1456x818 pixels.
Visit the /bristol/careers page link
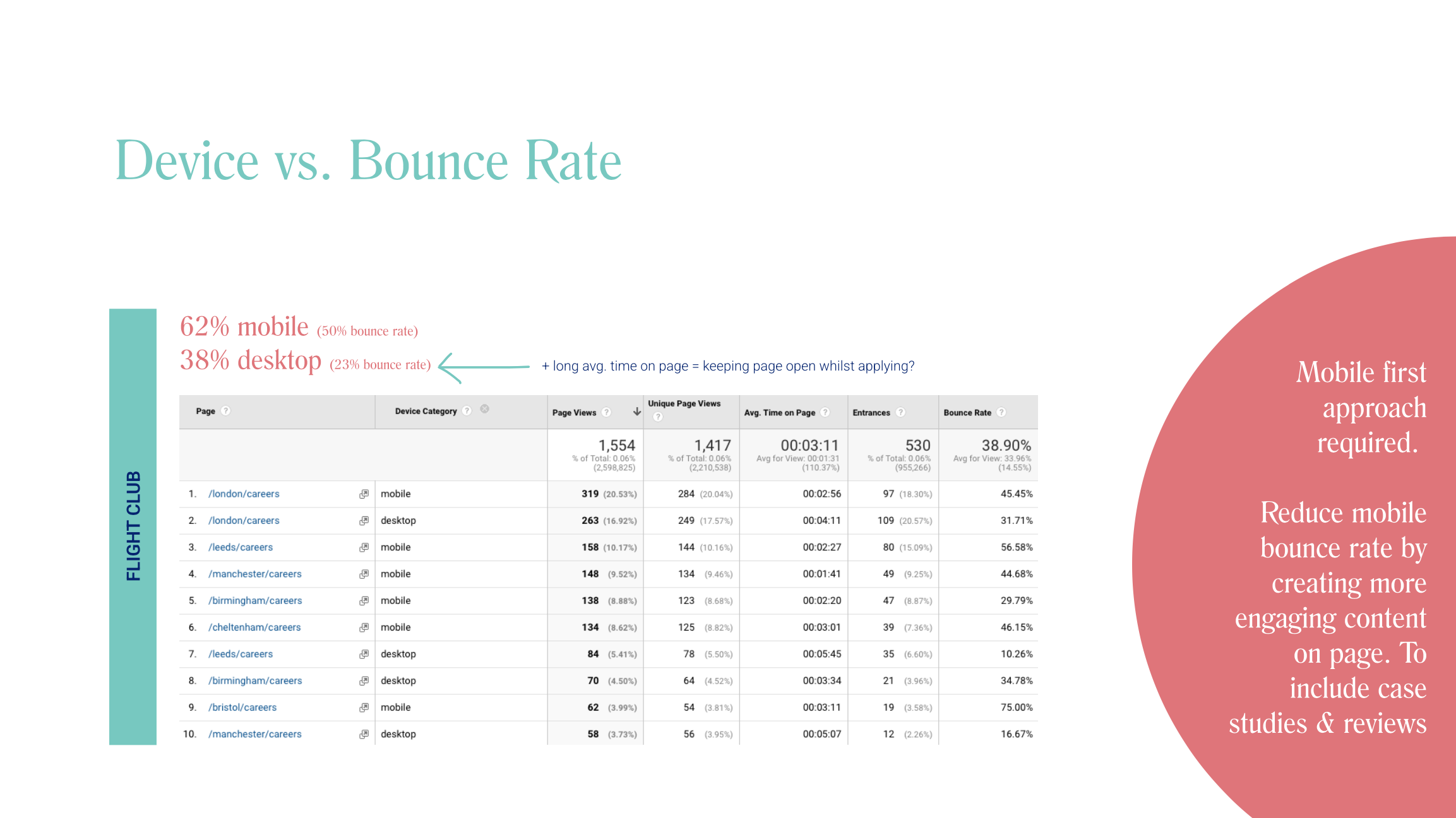[242, 708]
